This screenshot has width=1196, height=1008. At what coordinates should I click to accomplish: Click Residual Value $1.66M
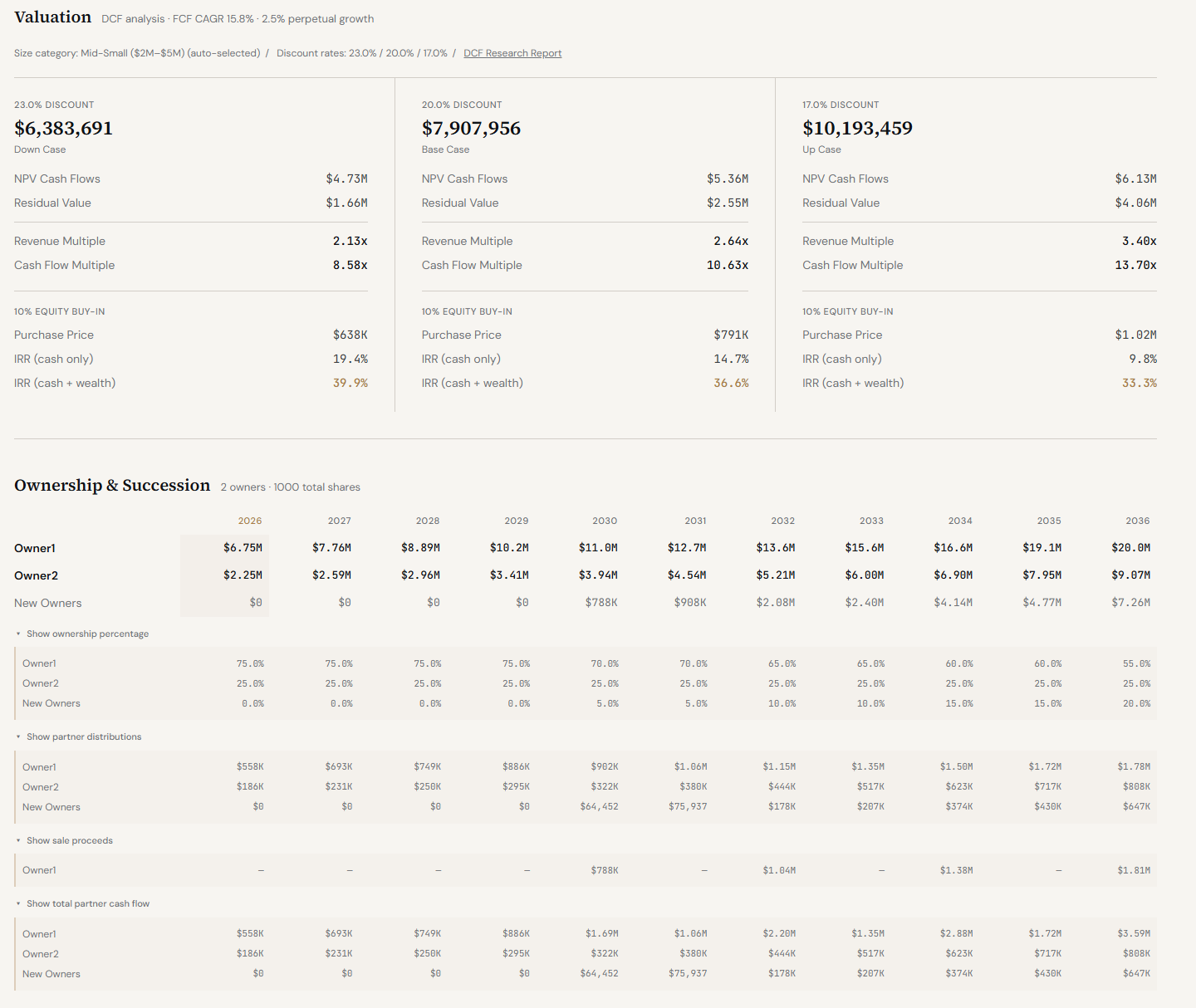(346, 203)
